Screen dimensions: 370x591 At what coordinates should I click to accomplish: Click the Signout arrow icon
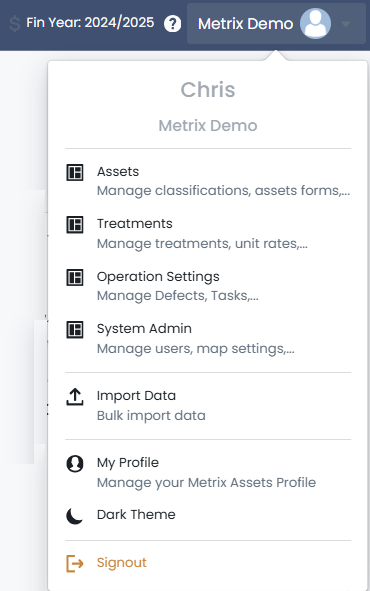pos(75,563)
